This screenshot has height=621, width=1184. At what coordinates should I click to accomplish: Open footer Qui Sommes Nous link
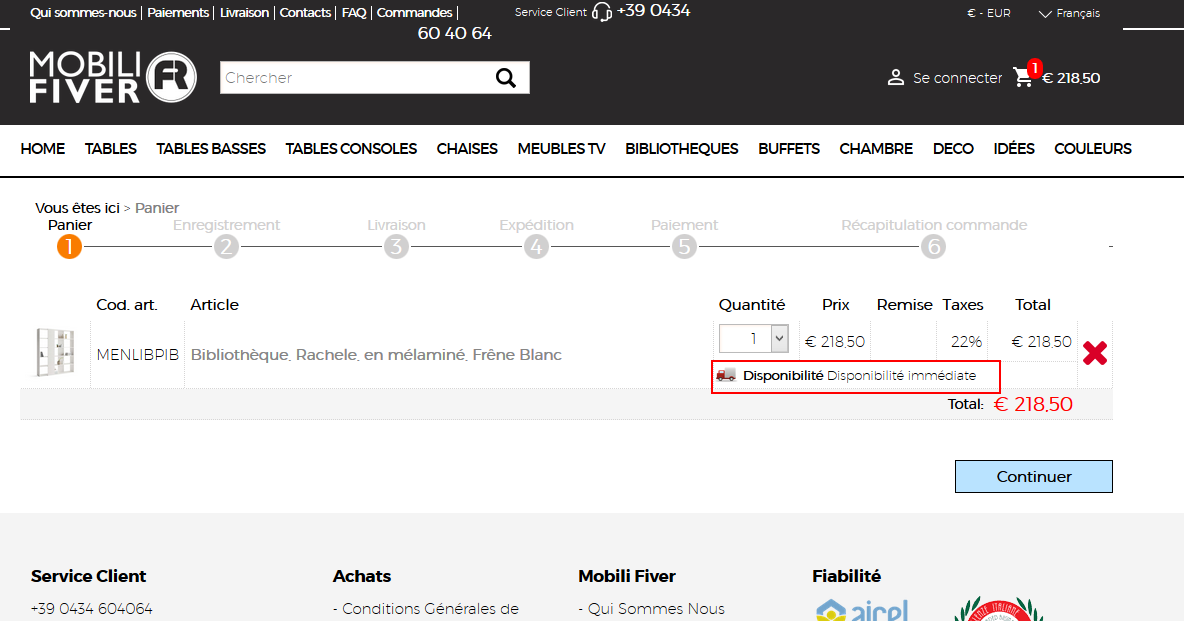point(652,609)
